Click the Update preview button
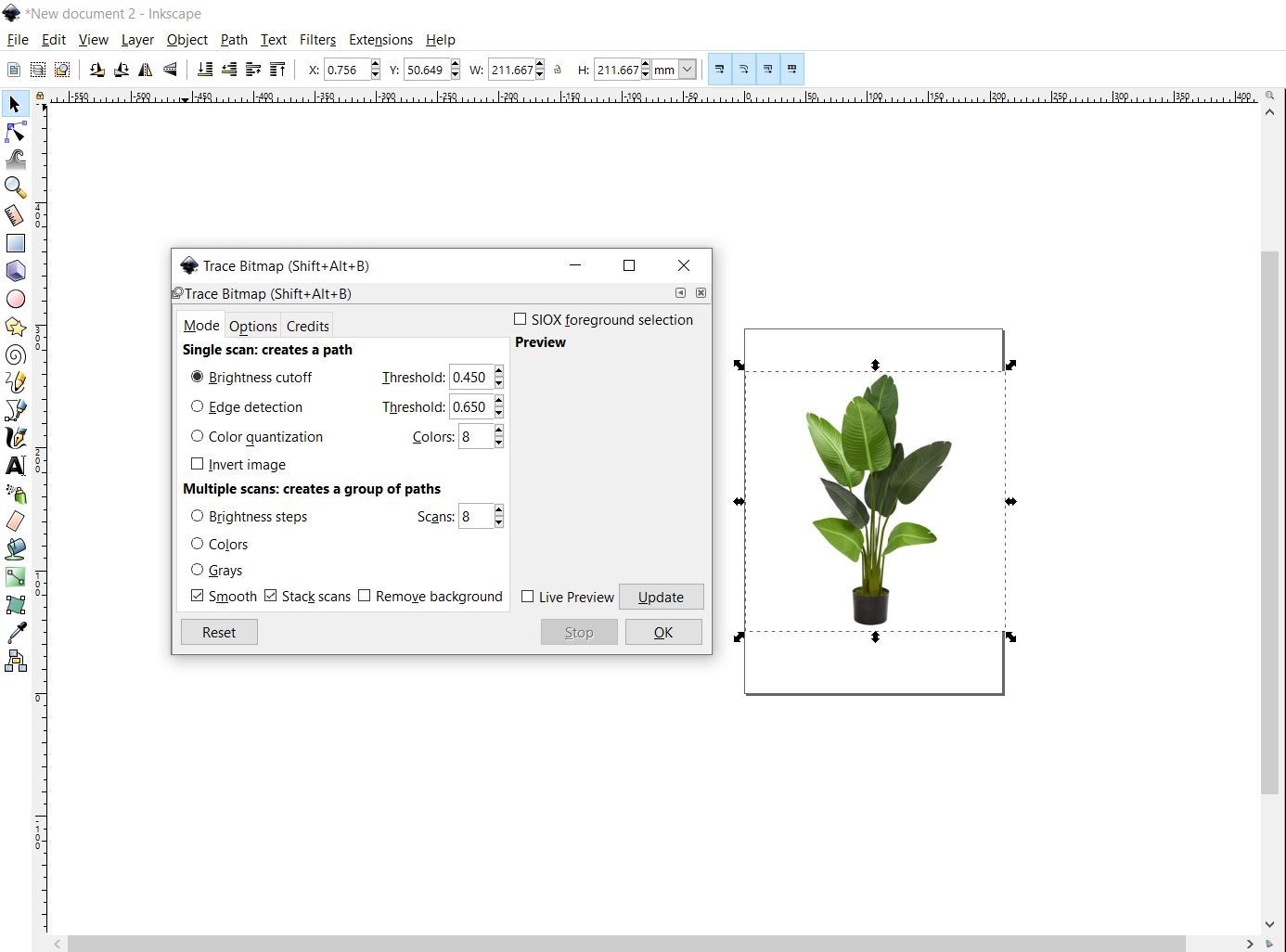Viewport: 1286px width, 952px height. (x=661, y=597)
